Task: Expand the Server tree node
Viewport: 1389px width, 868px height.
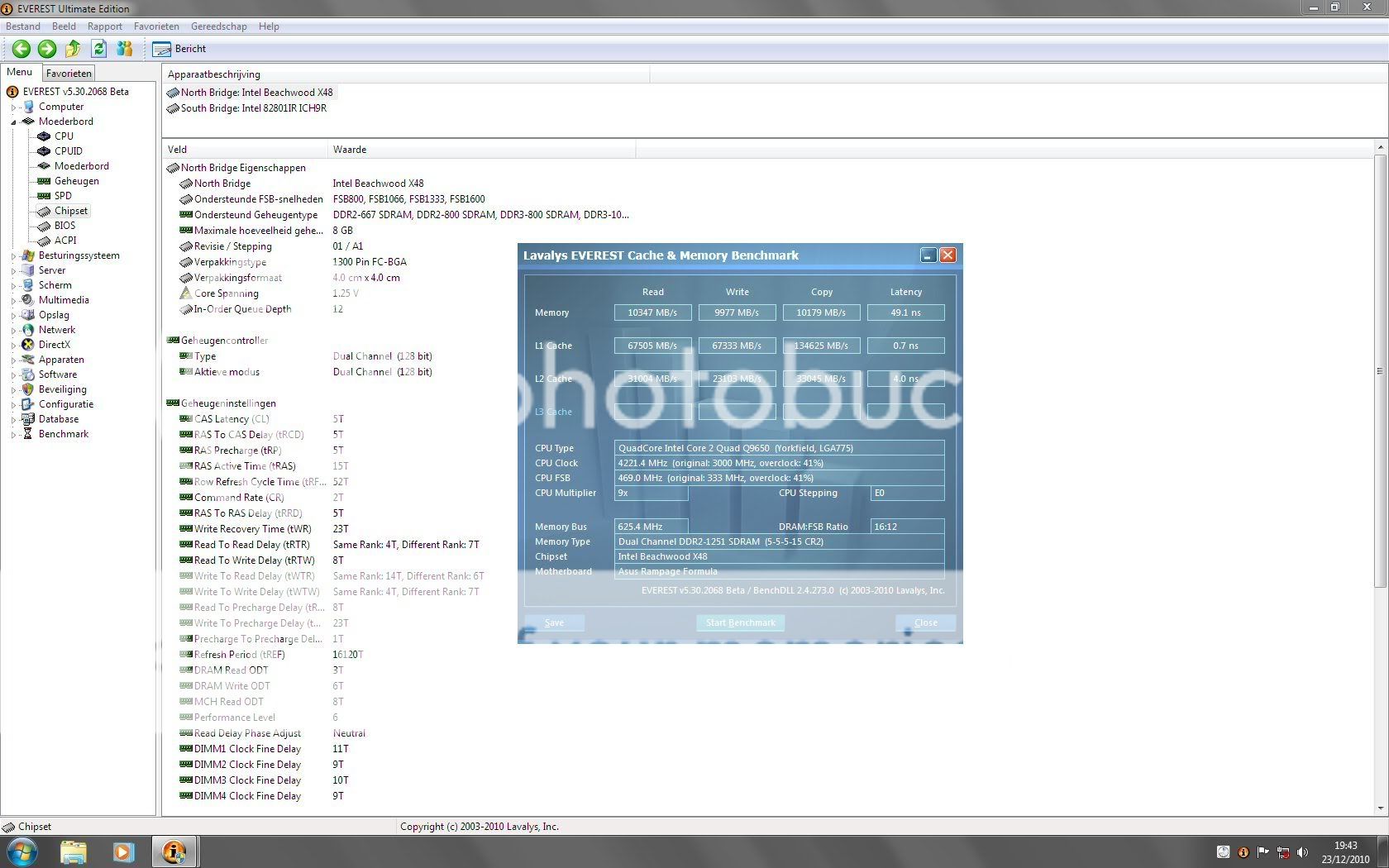Action: (13, 271)
